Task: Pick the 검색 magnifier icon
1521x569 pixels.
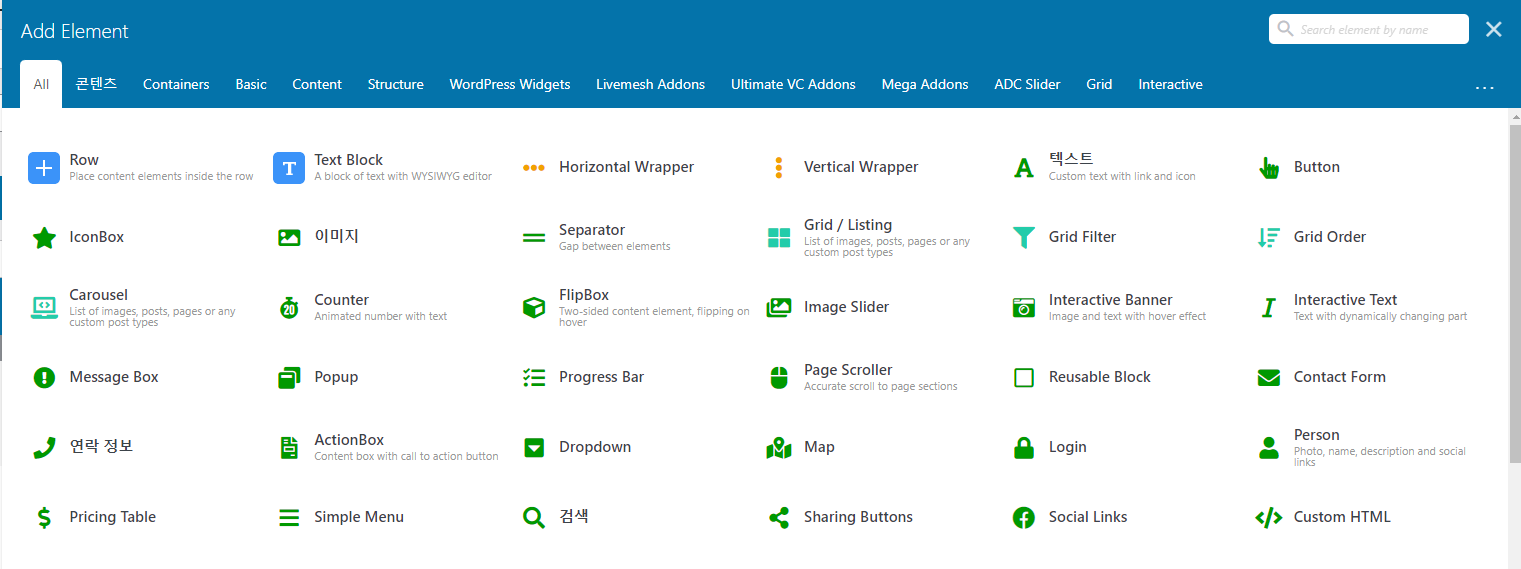Action: click(534, 518)
